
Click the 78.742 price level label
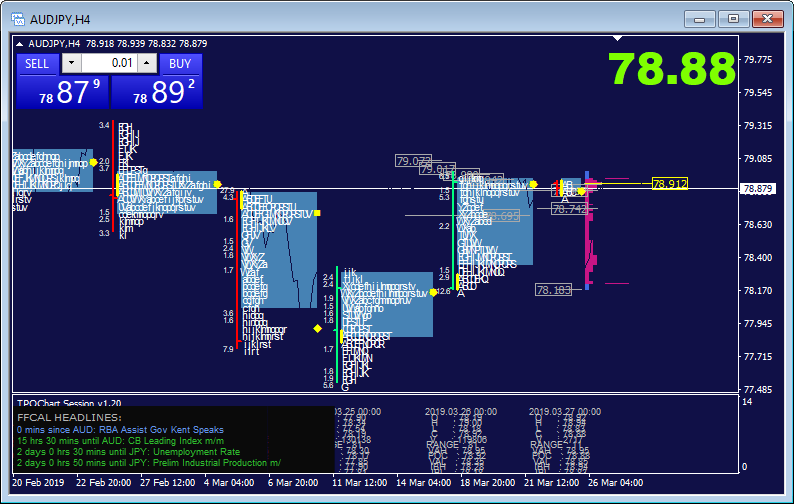pyautogui.click(x=570, y=209)
